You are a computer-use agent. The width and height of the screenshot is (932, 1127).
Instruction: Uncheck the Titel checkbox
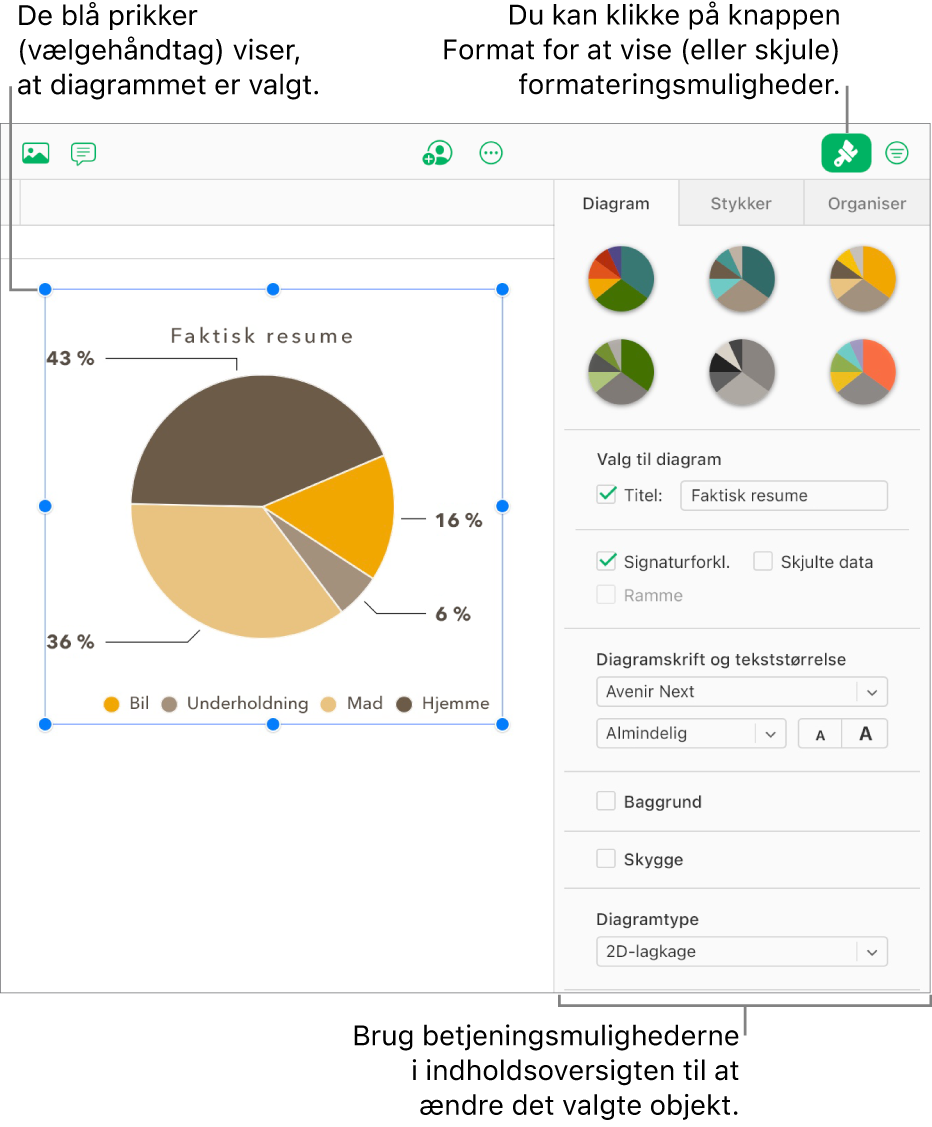pyautogui.click(x=606, y=494)
